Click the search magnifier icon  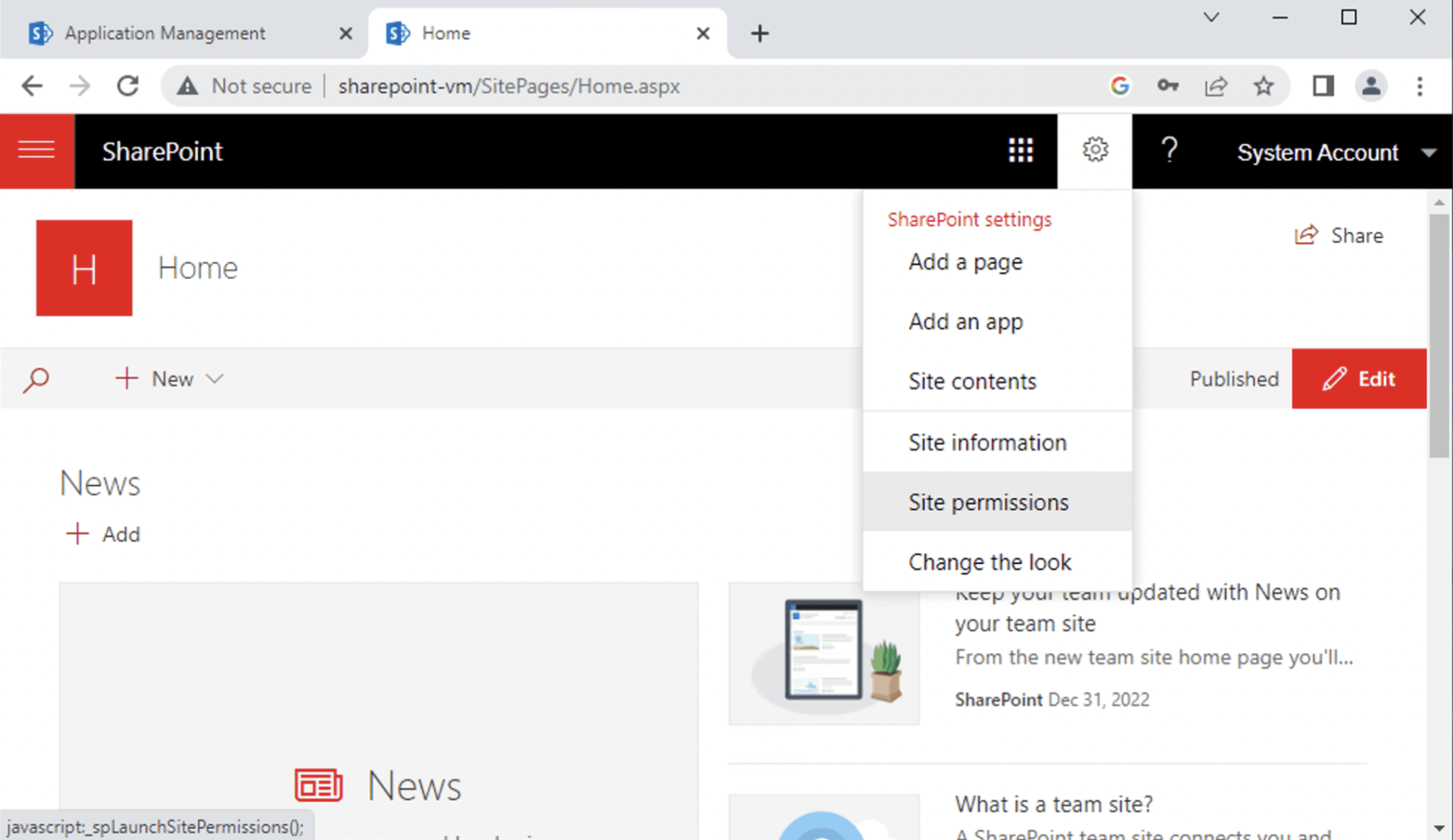click(36, 379)
